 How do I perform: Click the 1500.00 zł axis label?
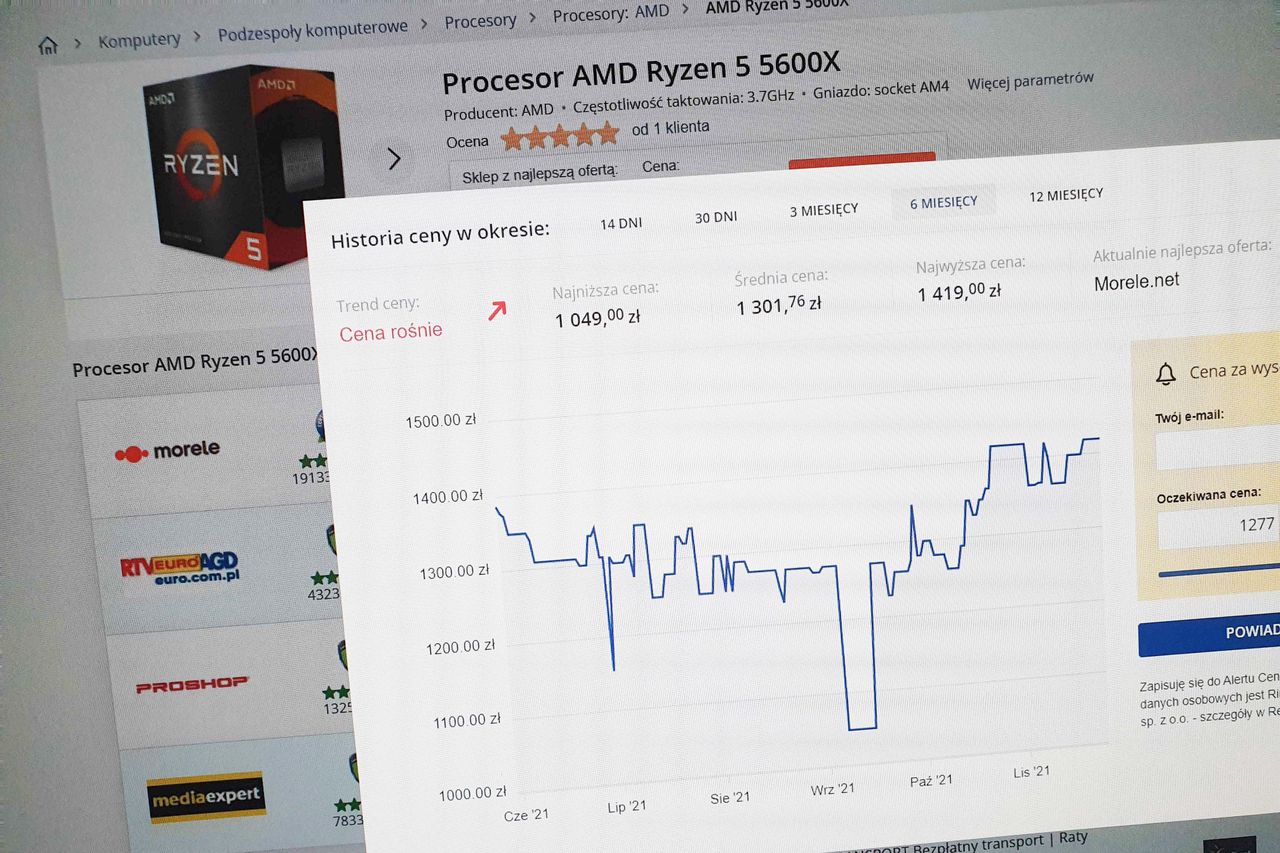[x=441, y=421]
